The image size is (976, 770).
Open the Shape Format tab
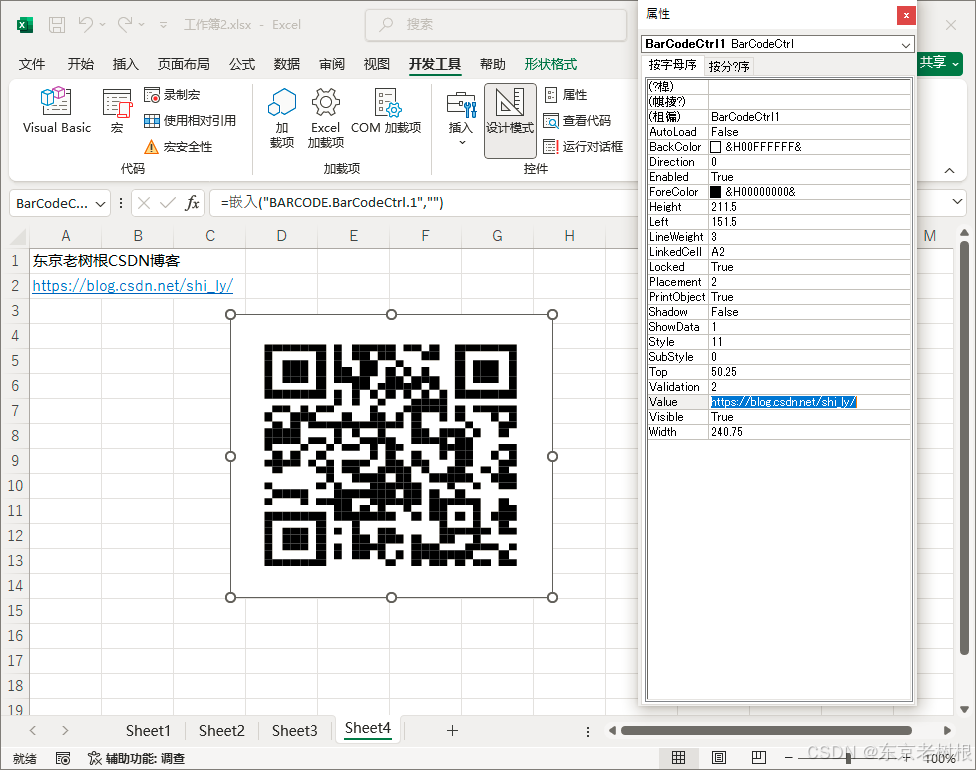551,64
